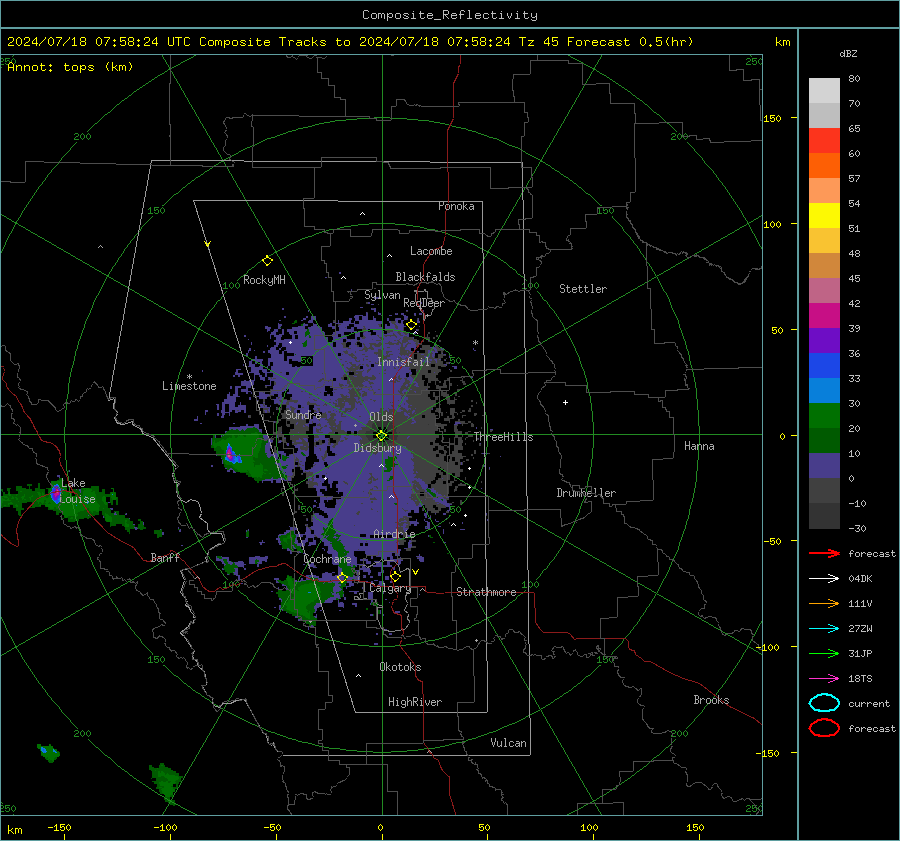
Task: Click the Vulcan town label
Action: coord(508,743)
